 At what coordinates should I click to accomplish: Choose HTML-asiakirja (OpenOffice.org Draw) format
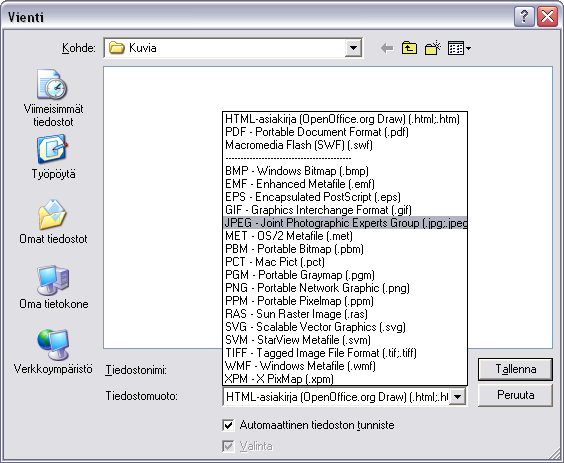click(345, 119)
